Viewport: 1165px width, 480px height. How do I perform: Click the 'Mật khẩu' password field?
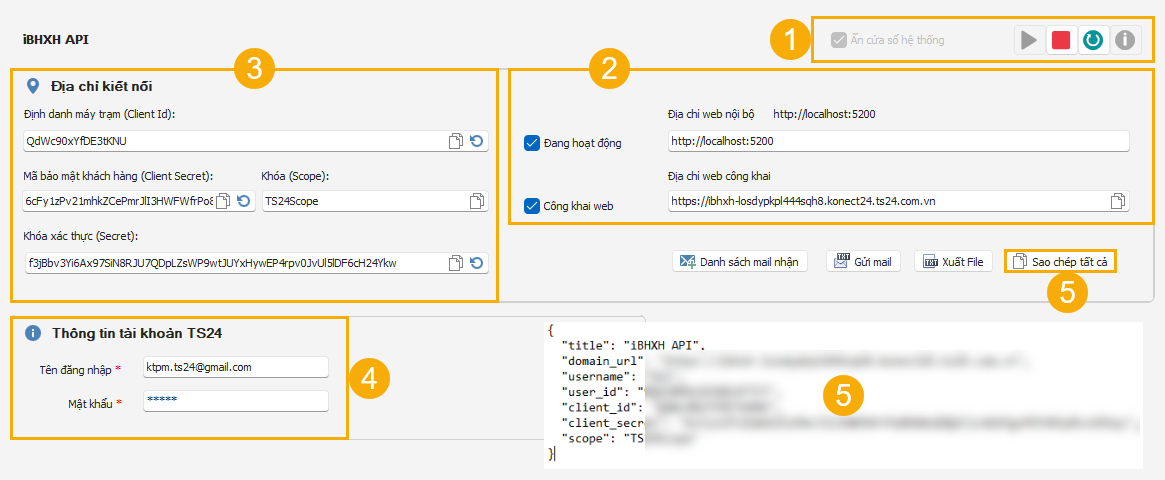(x=236, y=401)
